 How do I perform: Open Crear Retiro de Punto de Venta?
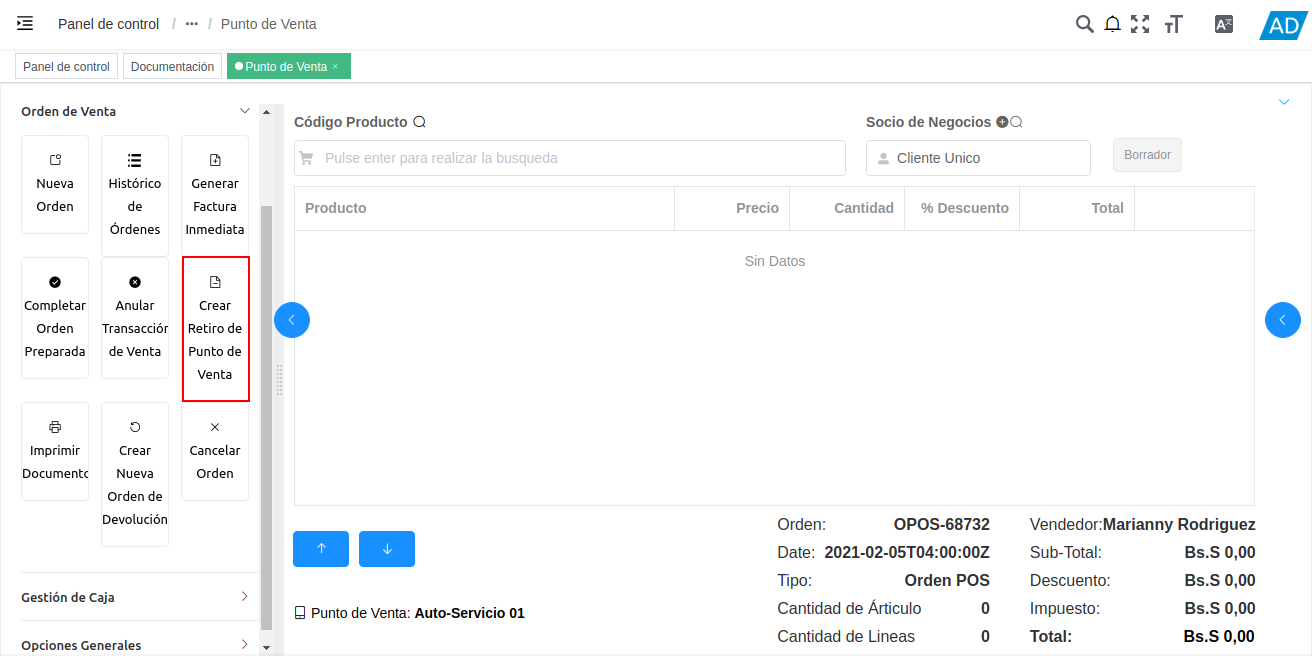(215, 329)
